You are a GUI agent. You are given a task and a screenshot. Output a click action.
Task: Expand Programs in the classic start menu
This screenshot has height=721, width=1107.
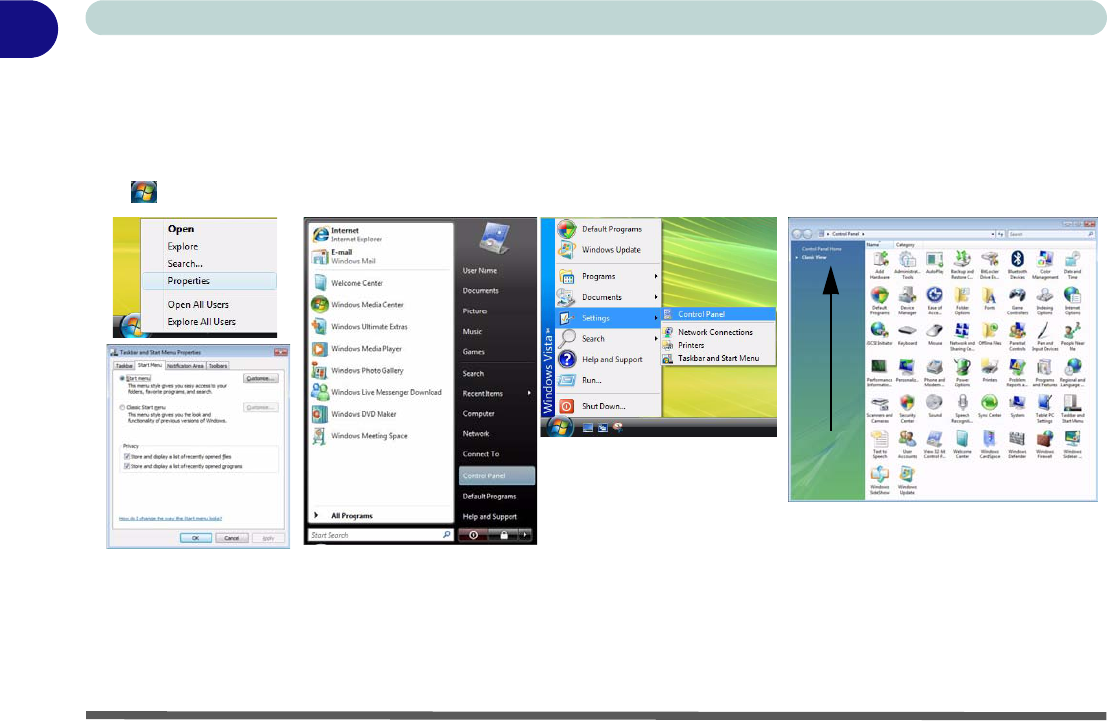(608, 276)
